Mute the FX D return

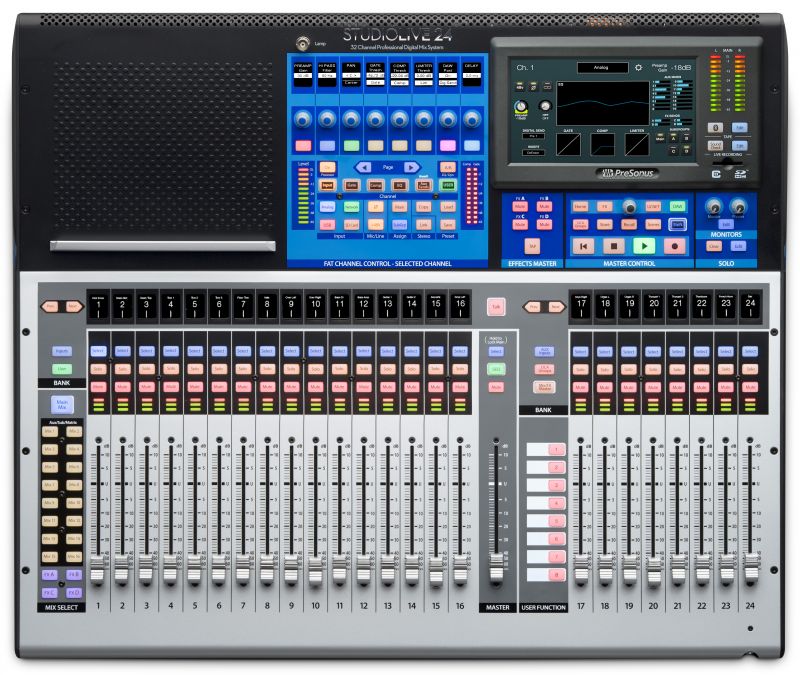click(544, 224)
